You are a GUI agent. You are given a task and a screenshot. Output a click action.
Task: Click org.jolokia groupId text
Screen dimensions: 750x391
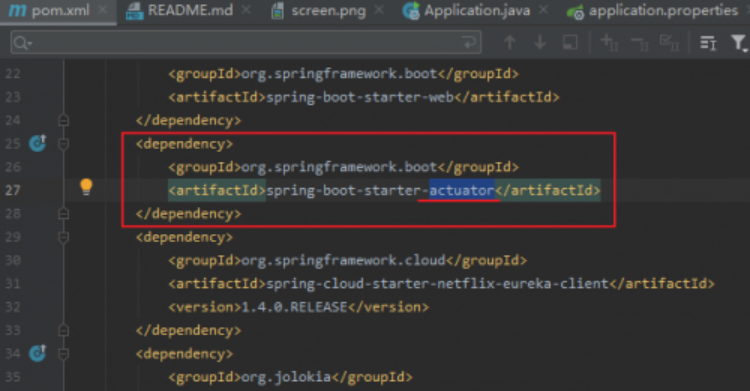[x=286, y=377]
